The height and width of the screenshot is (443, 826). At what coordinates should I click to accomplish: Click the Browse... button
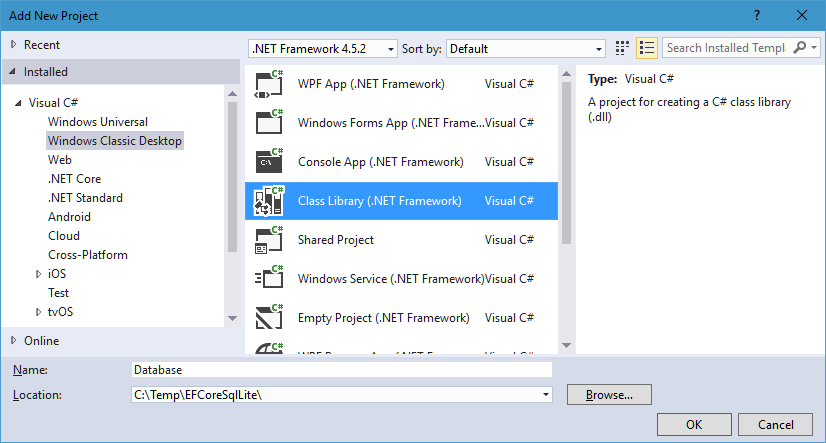coord(609,395)
